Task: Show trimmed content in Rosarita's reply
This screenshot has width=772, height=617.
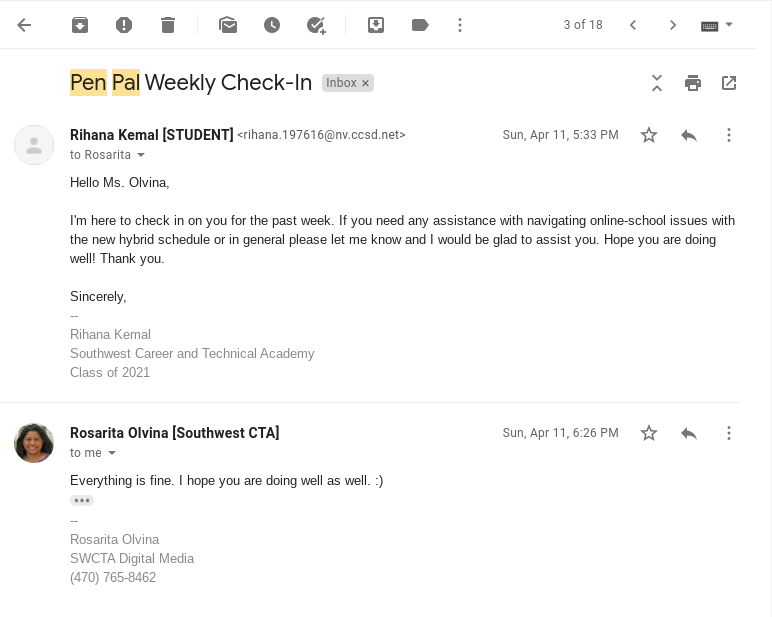Action: point(82,500)
